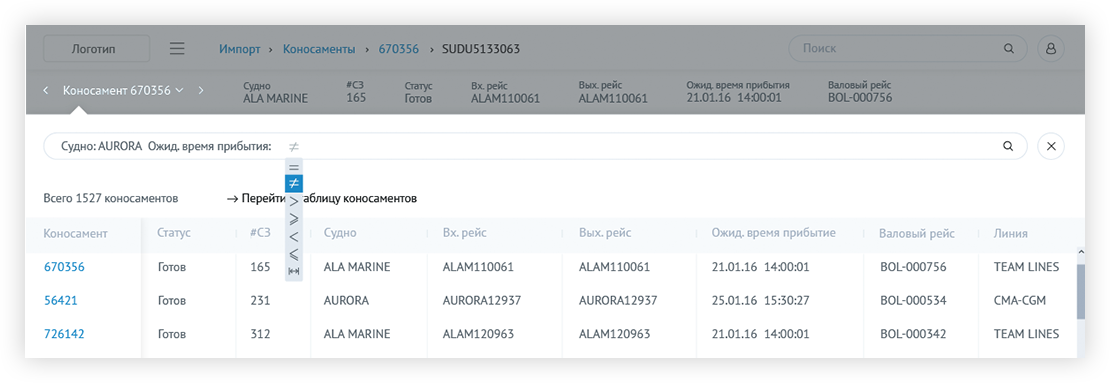Click the Логотип button
This screenshot has height=383, width=1110.
point(97,49)
